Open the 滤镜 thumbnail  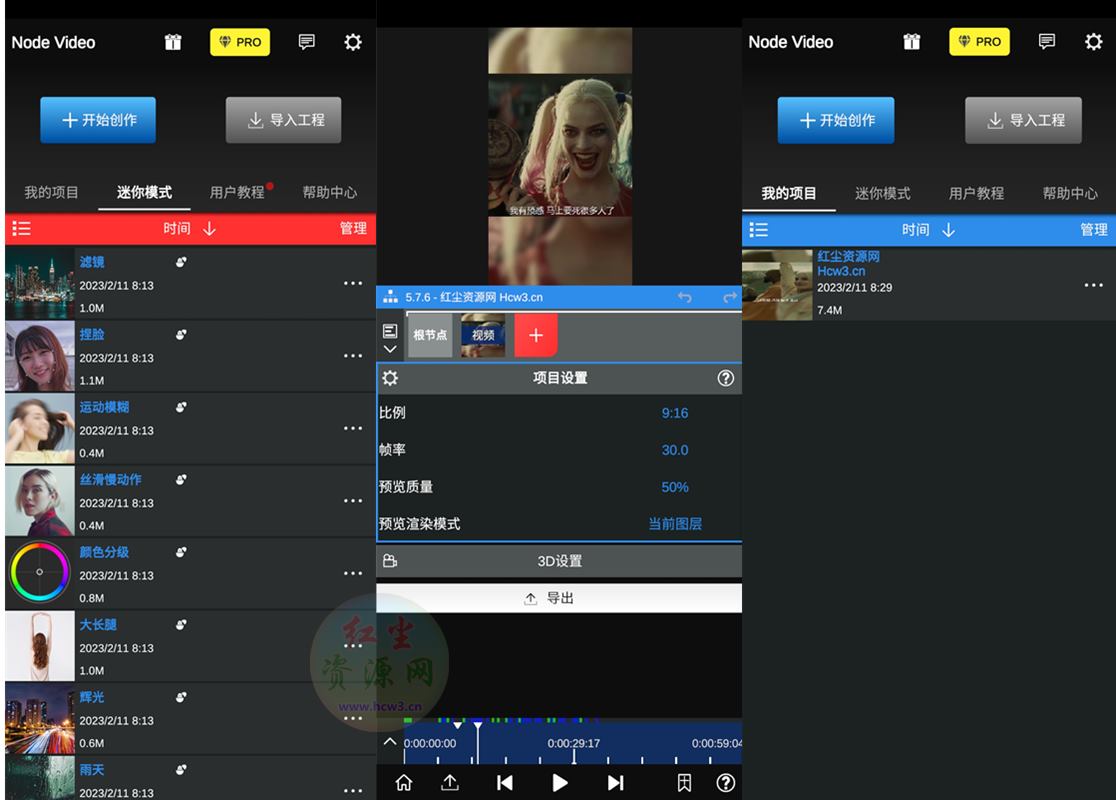[40, 283]
